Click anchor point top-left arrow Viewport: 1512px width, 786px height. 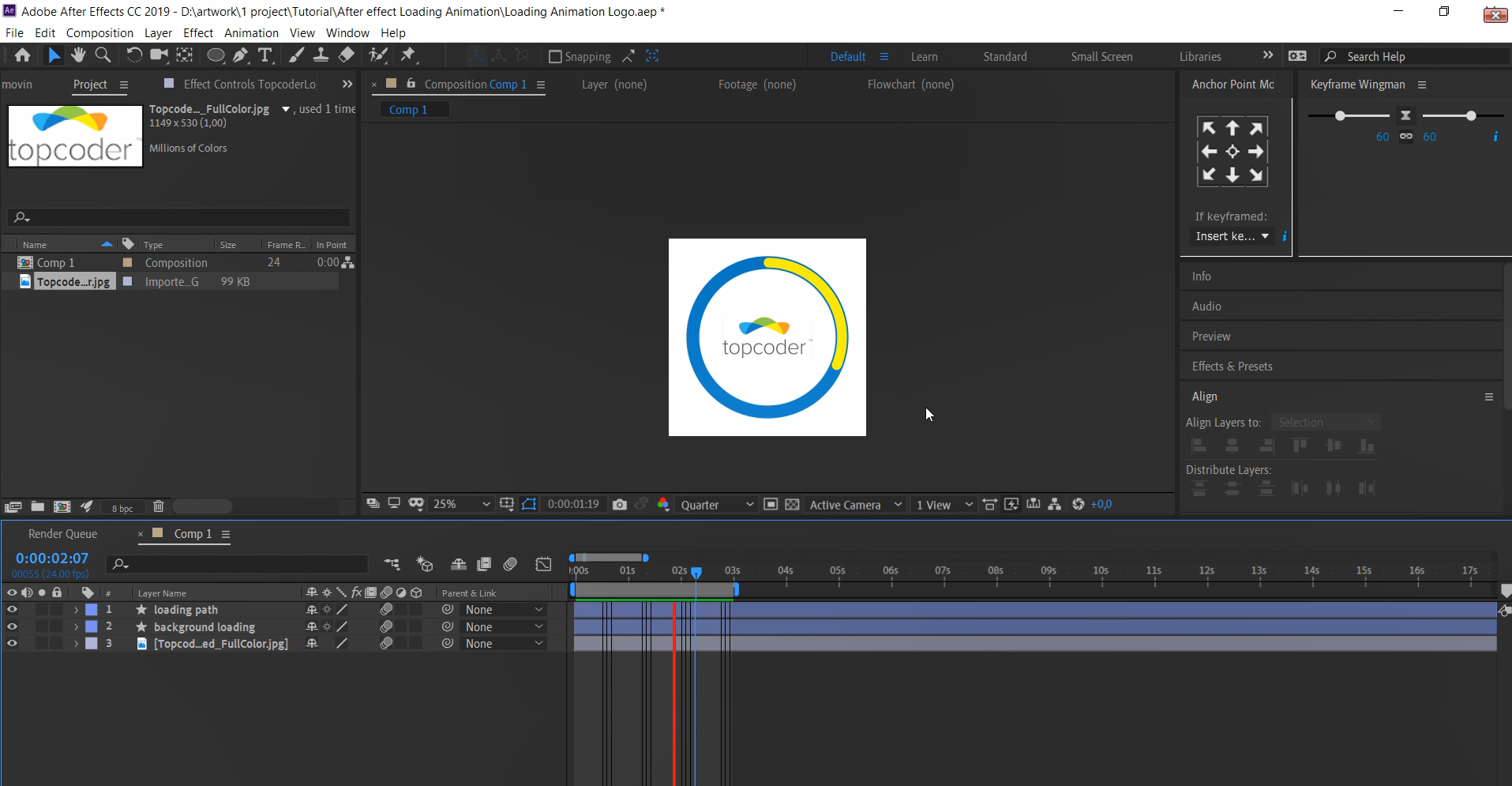[x=1209, y=128]
